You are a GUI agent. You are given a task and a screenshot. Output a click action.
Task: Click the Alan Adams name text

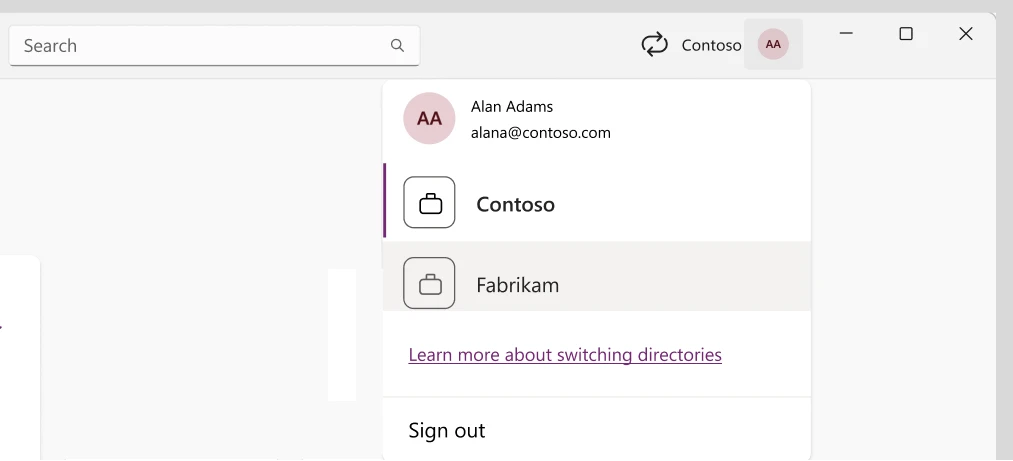(x=512, y=106)
